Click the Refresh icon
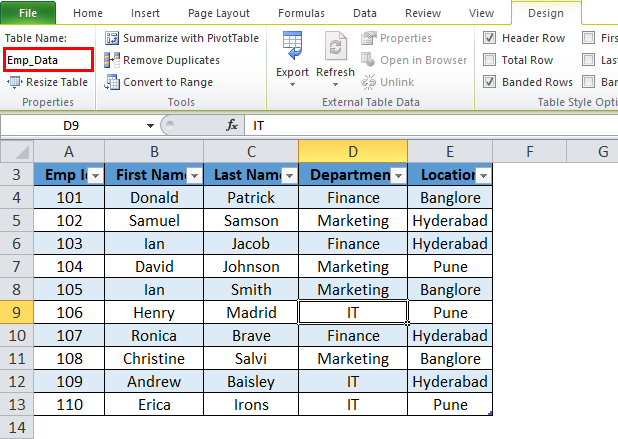The width and height of the screenshot is (618, 439). 335,46
